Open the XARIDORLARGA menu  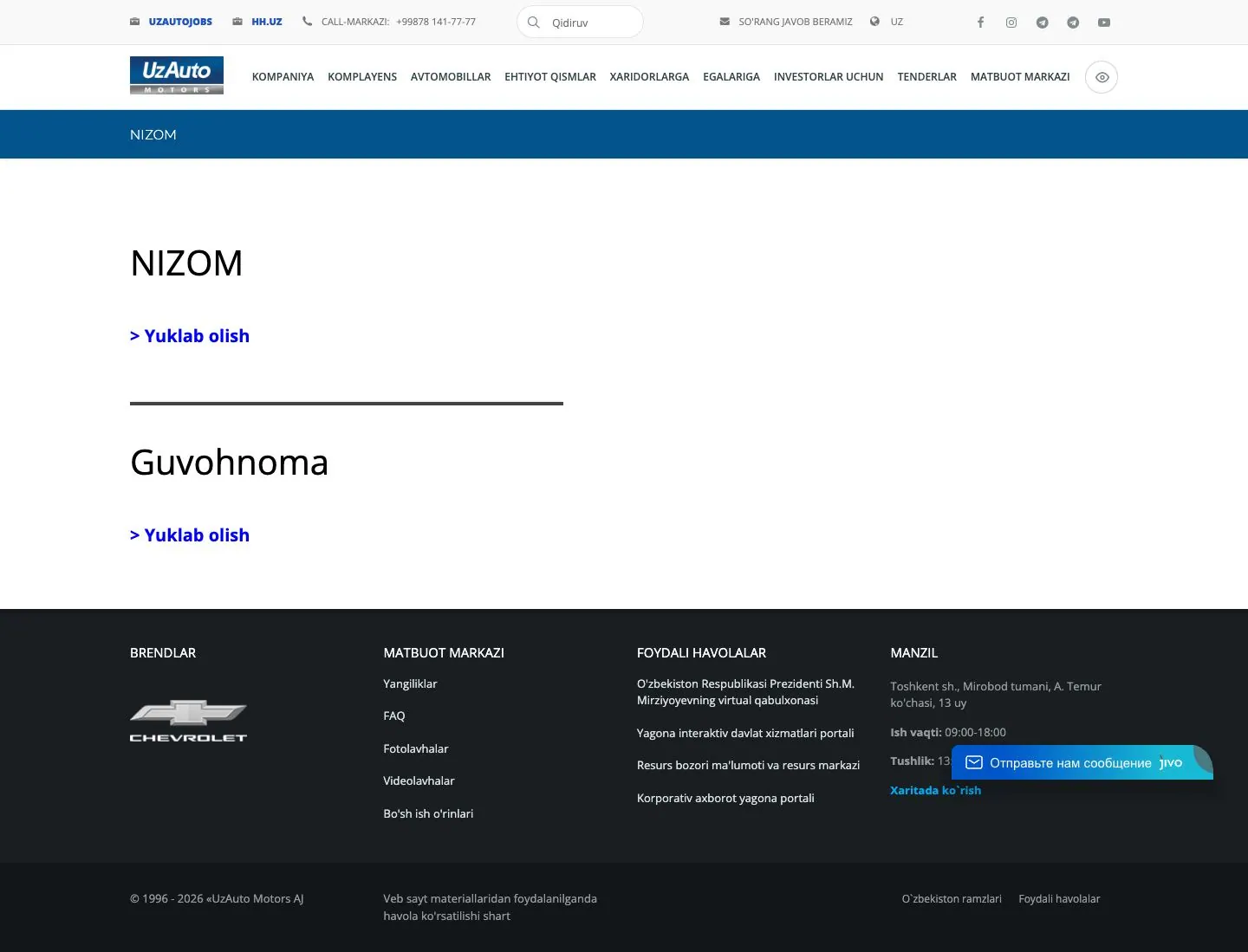click(x=649, y=77)
